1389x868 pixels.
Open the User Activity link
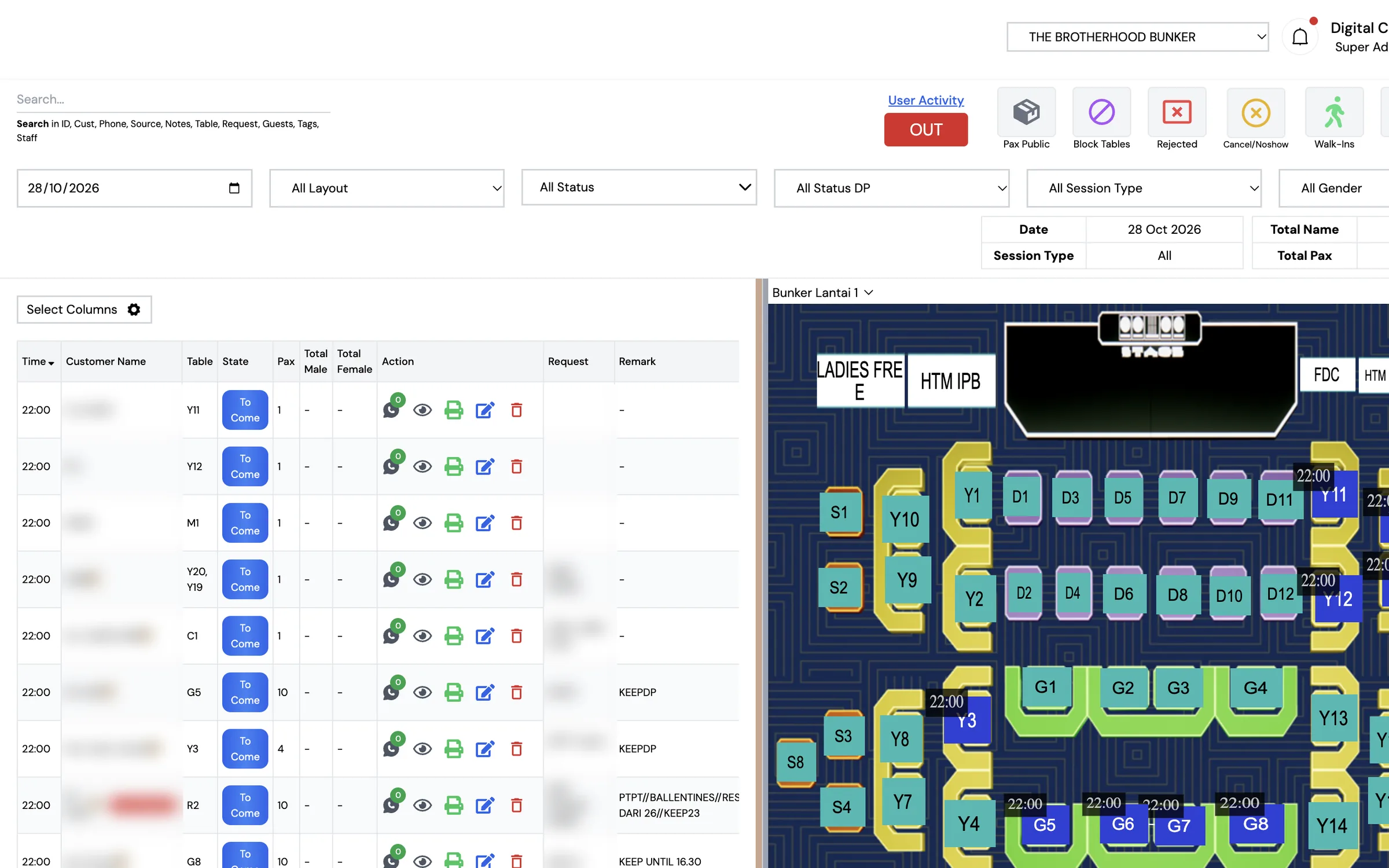point(926,100)
